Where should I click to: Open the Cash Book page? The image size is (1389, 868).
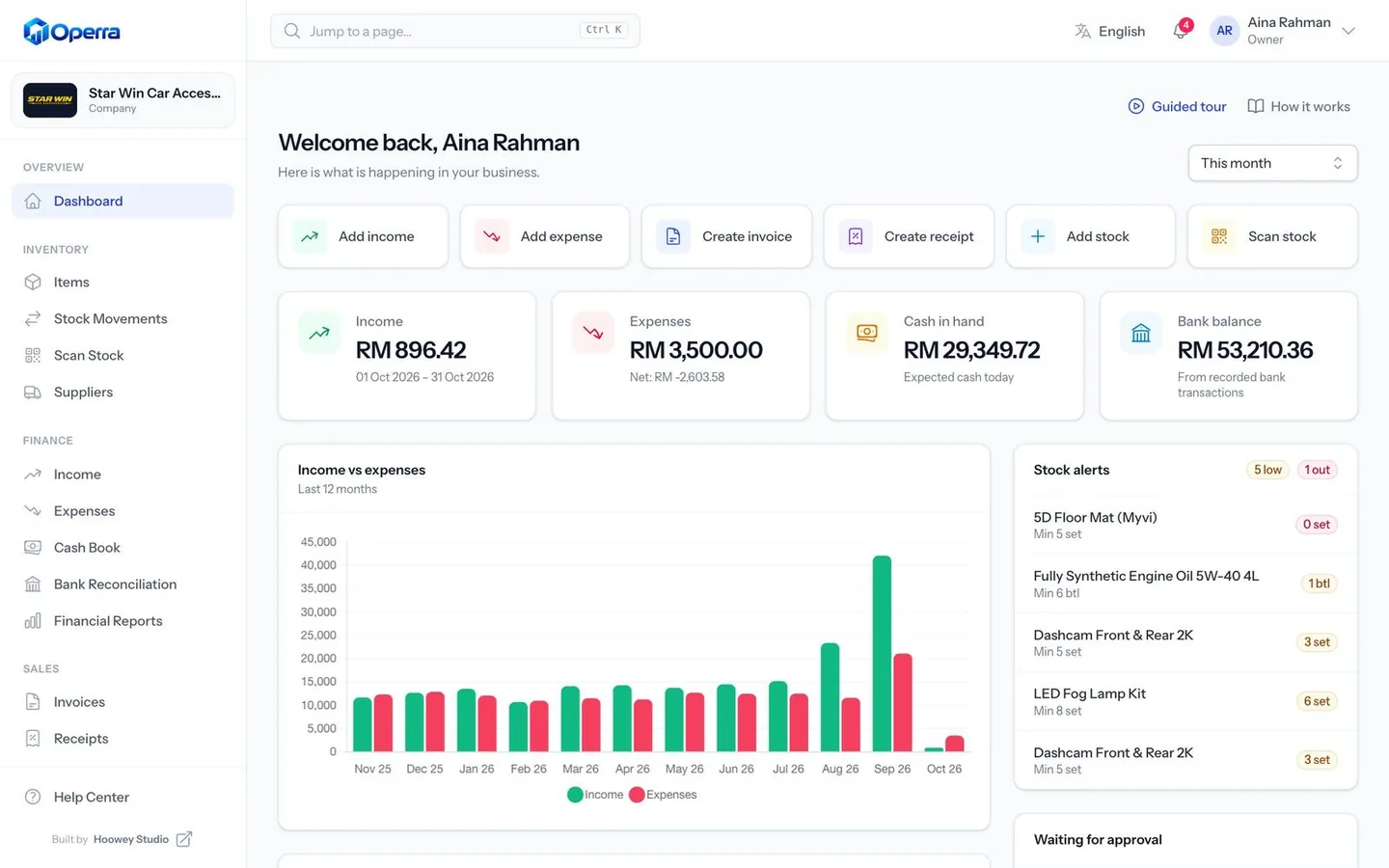(123, 548)
